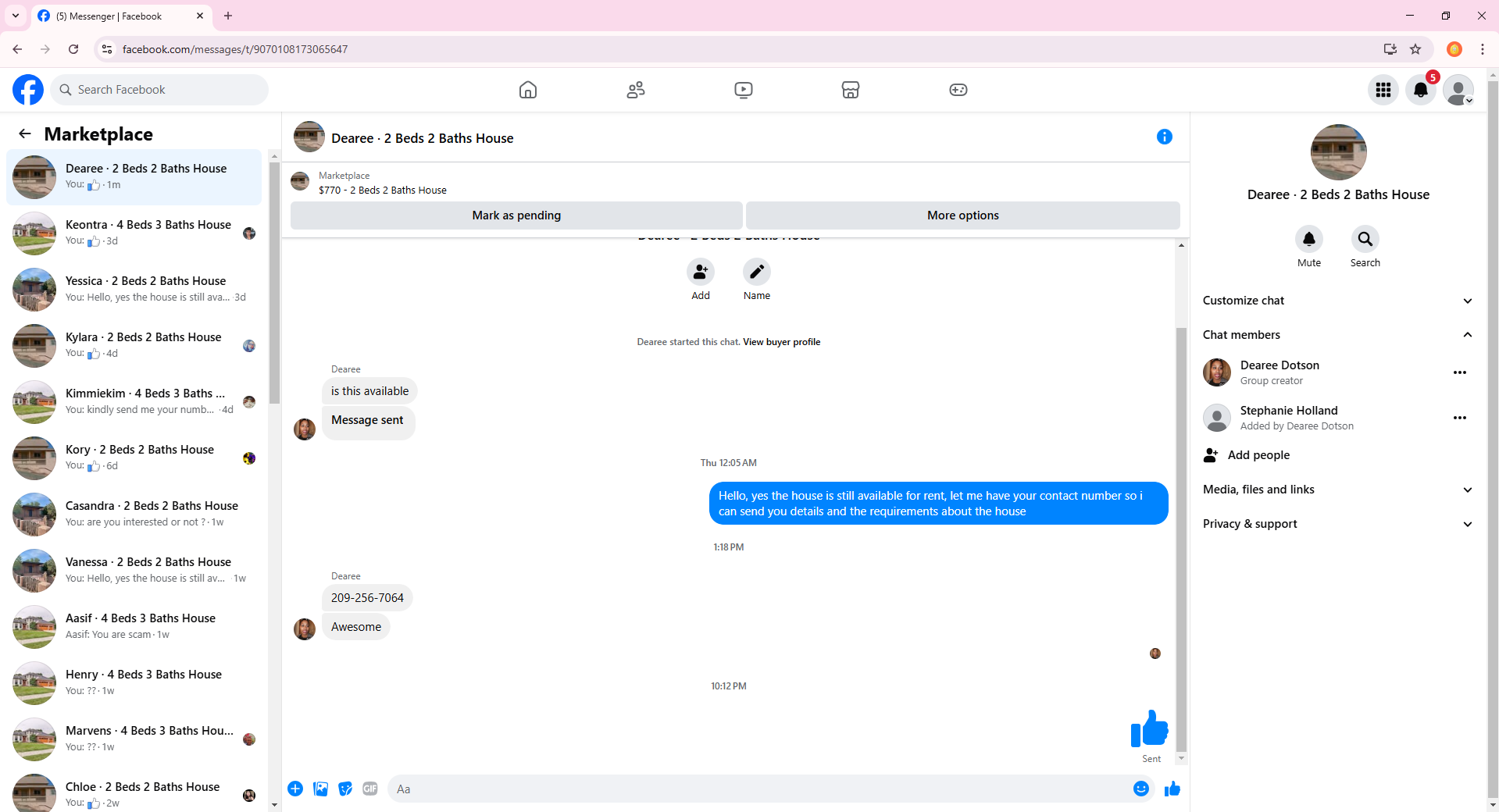Viewport: 1499px width, 812px height.
Task: Click Mark as pending button
Action: [x=516, y=215]
